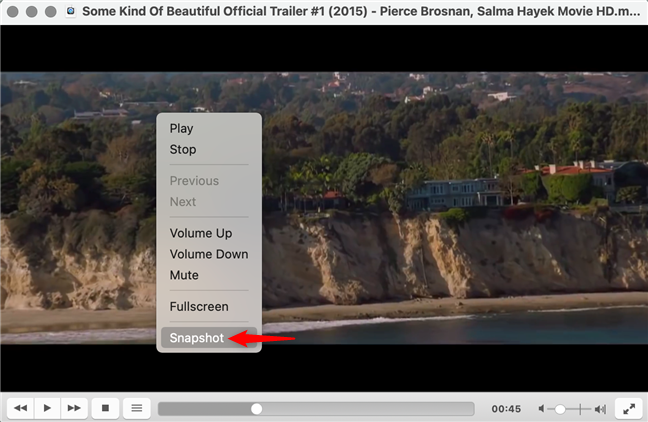The height and width of the screenshot is (422, 648).
Task: Select Mute in the context menu
Action: pos(209,275)
